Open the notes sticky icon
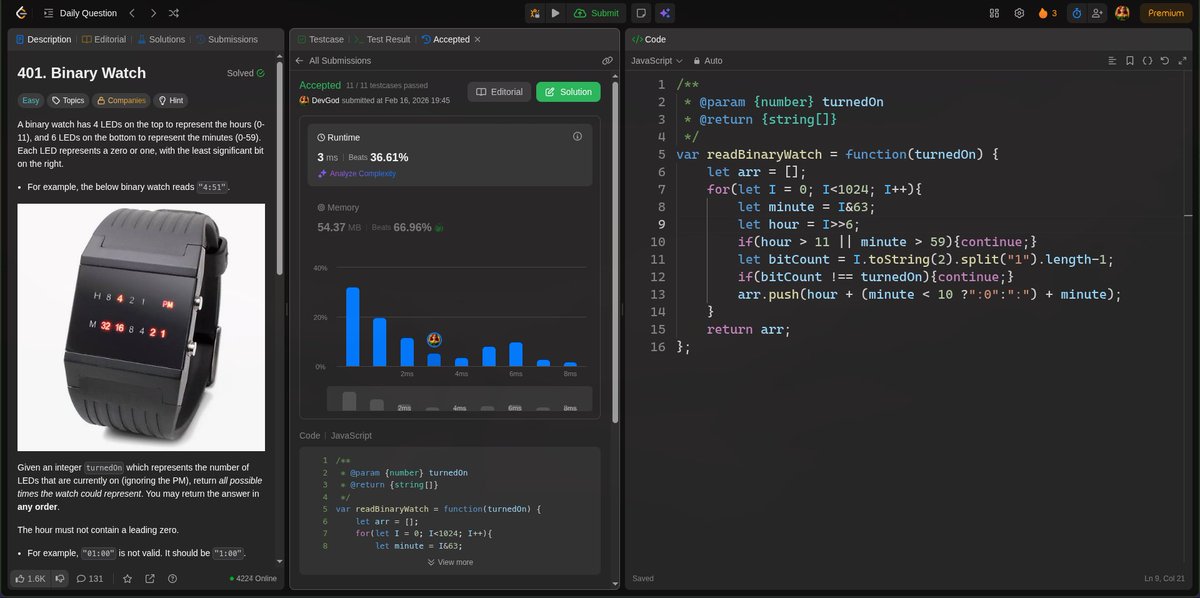This screenshot has height=598, width=1200. click(640, 13)
